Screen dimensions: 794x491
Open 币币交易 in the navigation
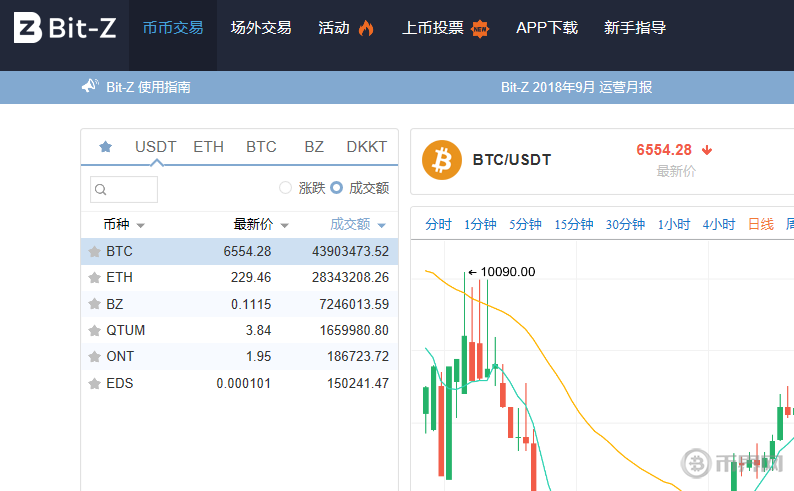pos(173,28)
